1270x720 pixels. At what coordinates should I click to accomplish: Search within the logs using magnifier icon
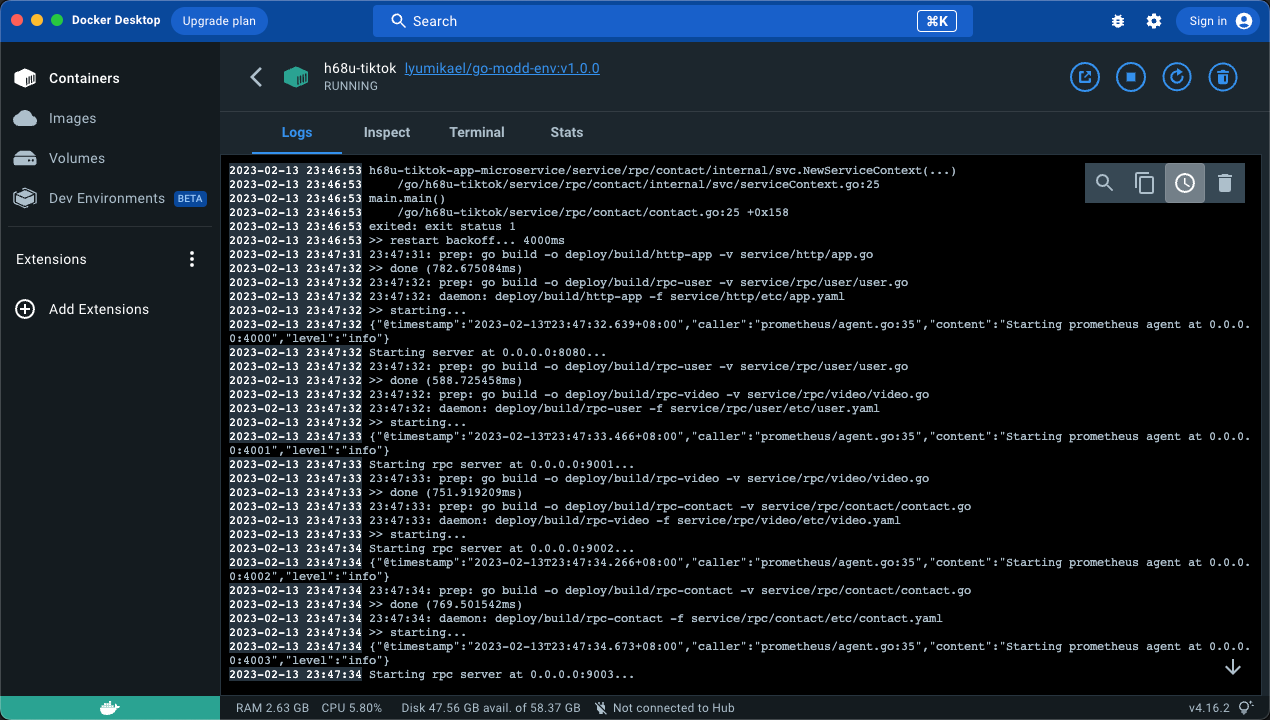tap(1105, 183)
